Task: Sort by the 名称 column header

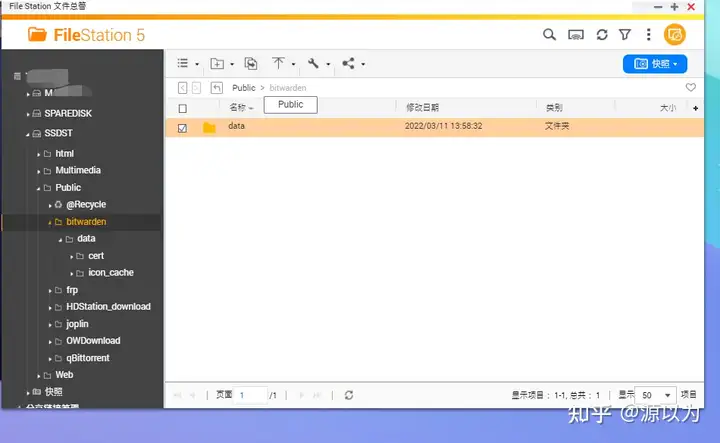Action: [x=238, y=107]
